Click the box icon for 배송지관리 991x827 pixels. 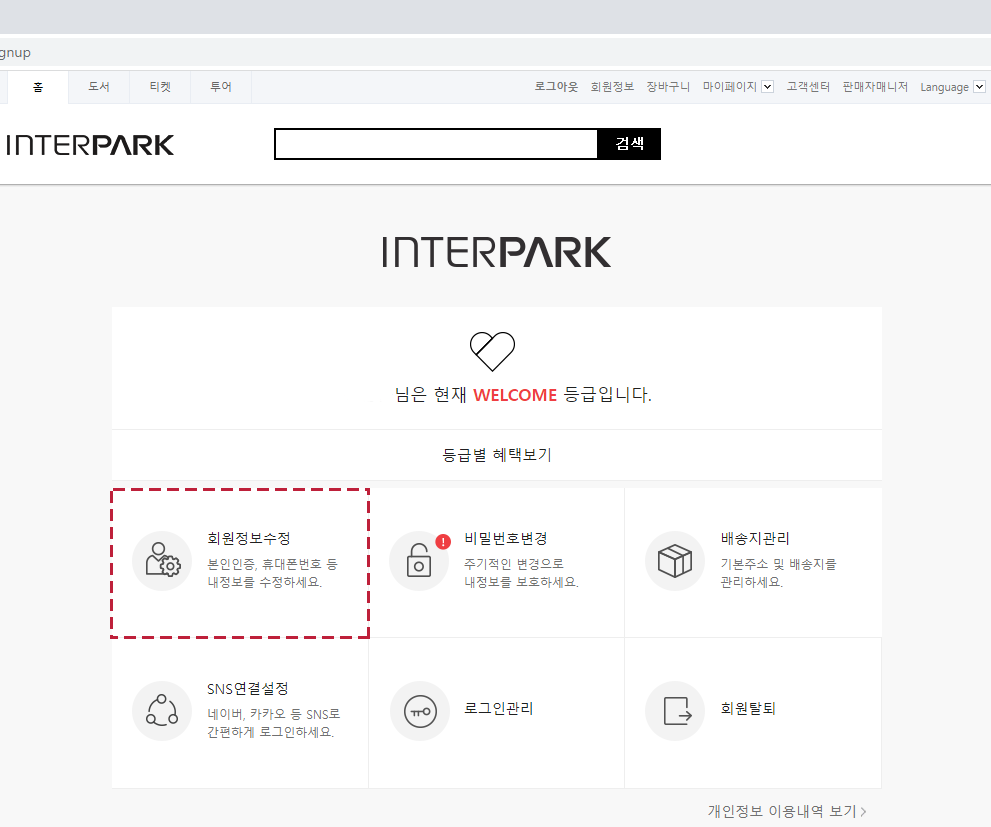[x=674, y=560]
